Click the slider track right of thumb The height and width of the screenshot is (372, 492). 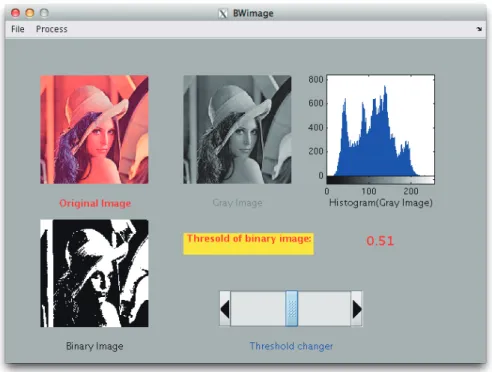[324, 309]
